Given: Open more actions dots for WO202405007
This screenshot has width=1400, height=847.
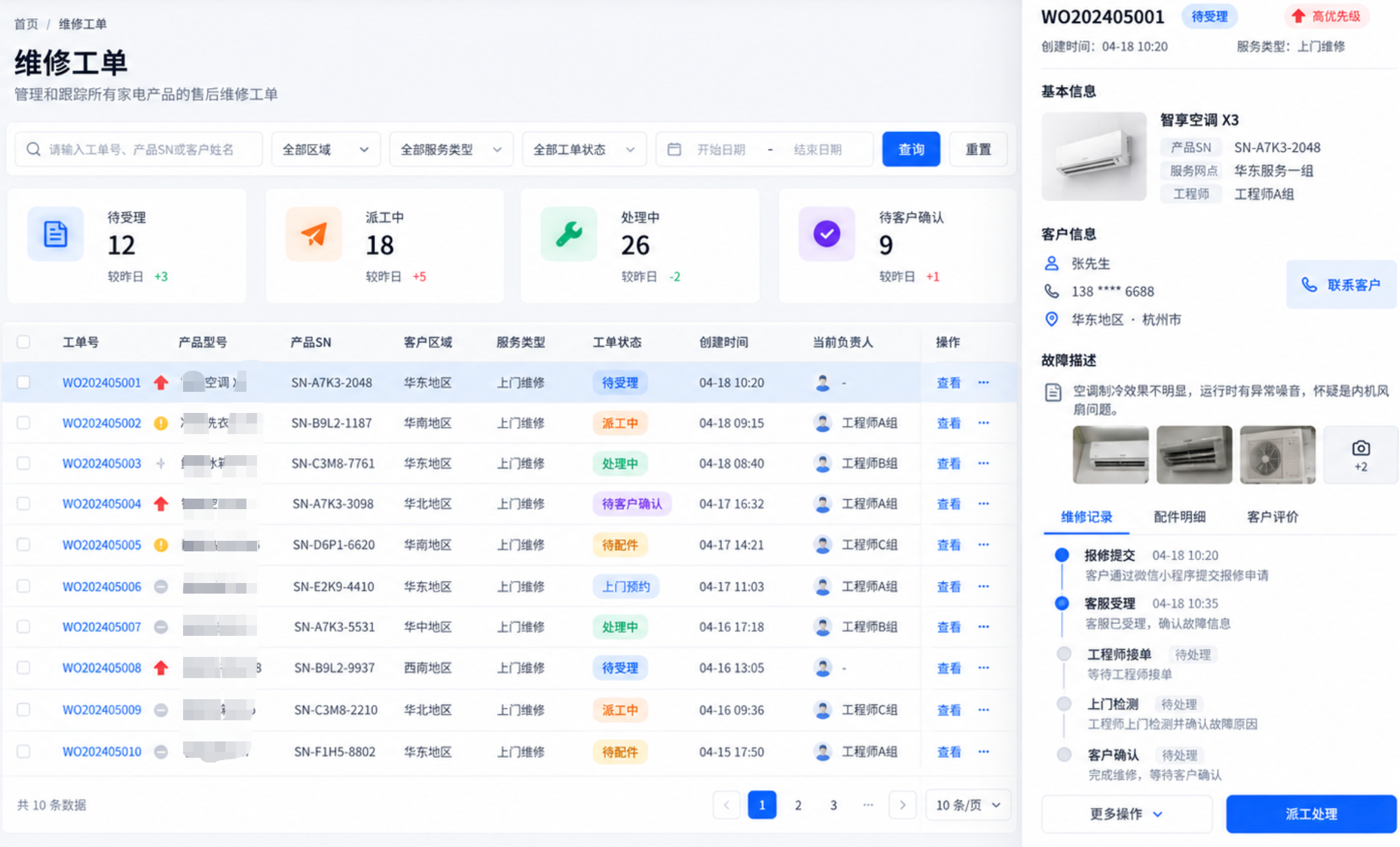Looking at the screenshot, I should [984, 627].
